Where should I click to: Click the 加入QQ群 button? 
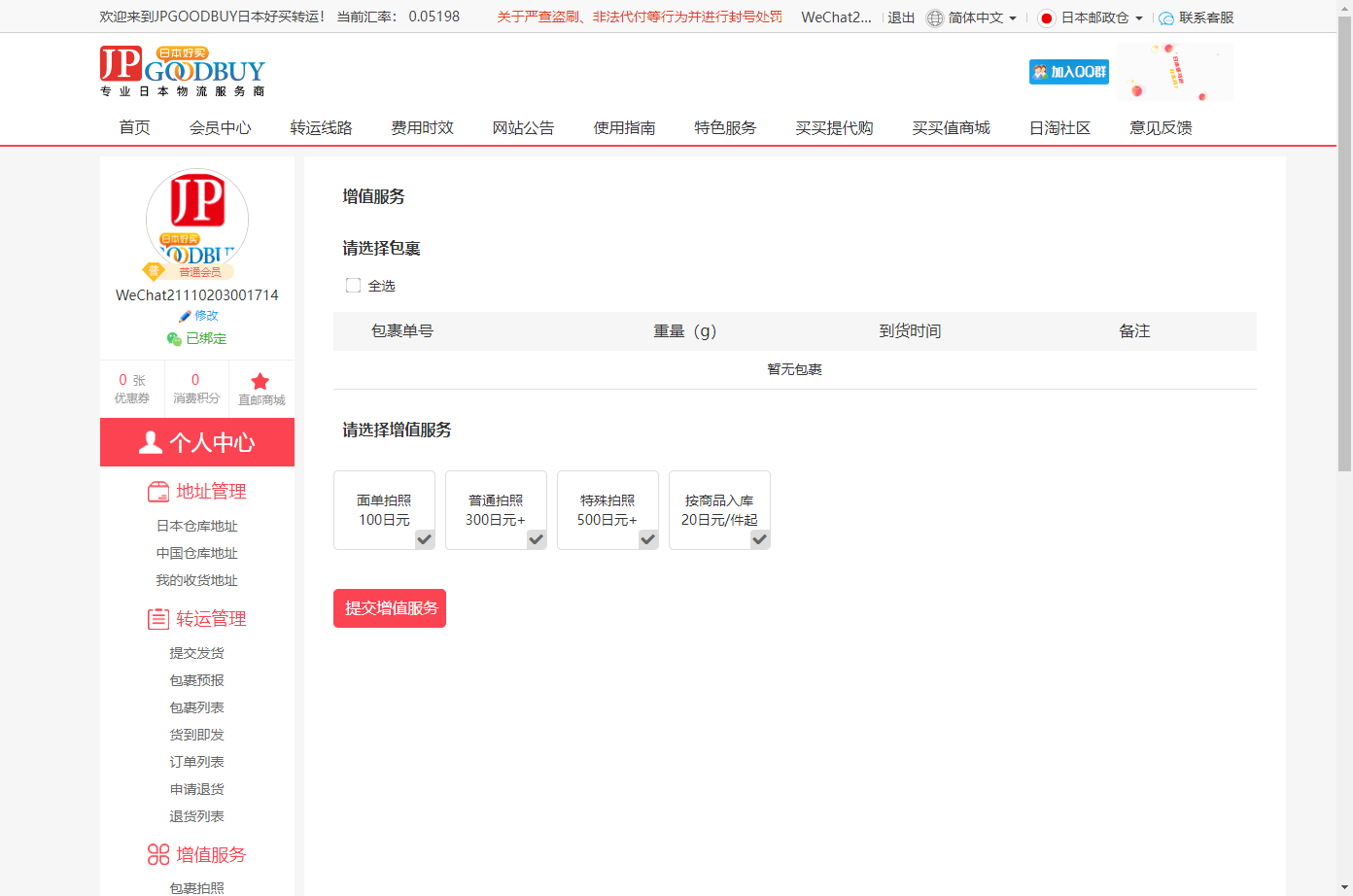click(1068, 72)
